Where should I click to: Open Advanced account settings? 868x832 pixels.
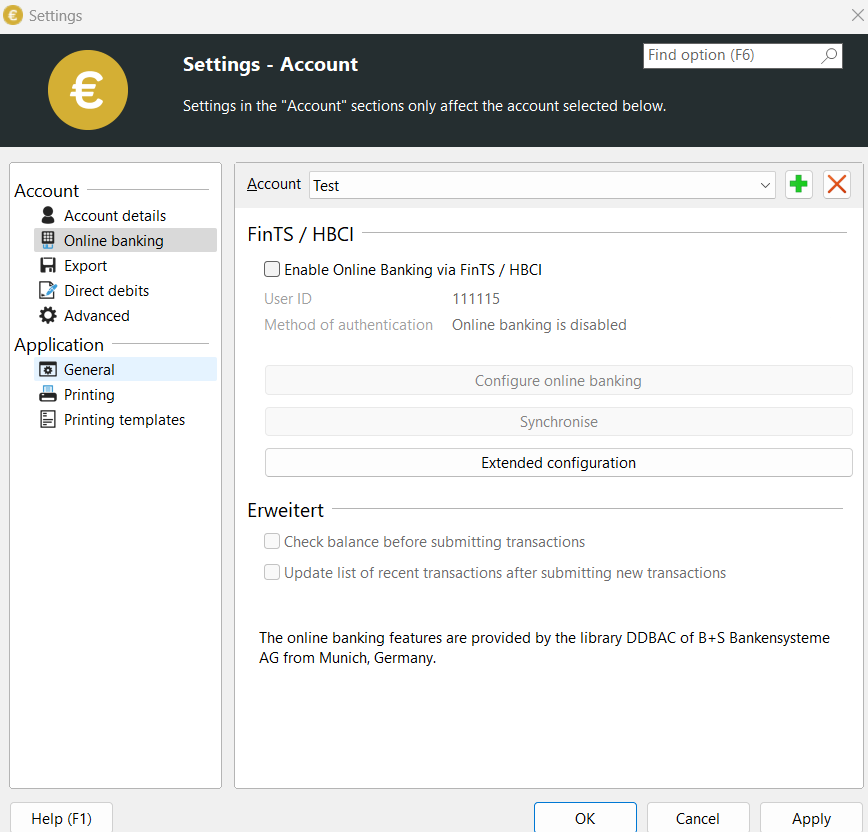(126, 315)
